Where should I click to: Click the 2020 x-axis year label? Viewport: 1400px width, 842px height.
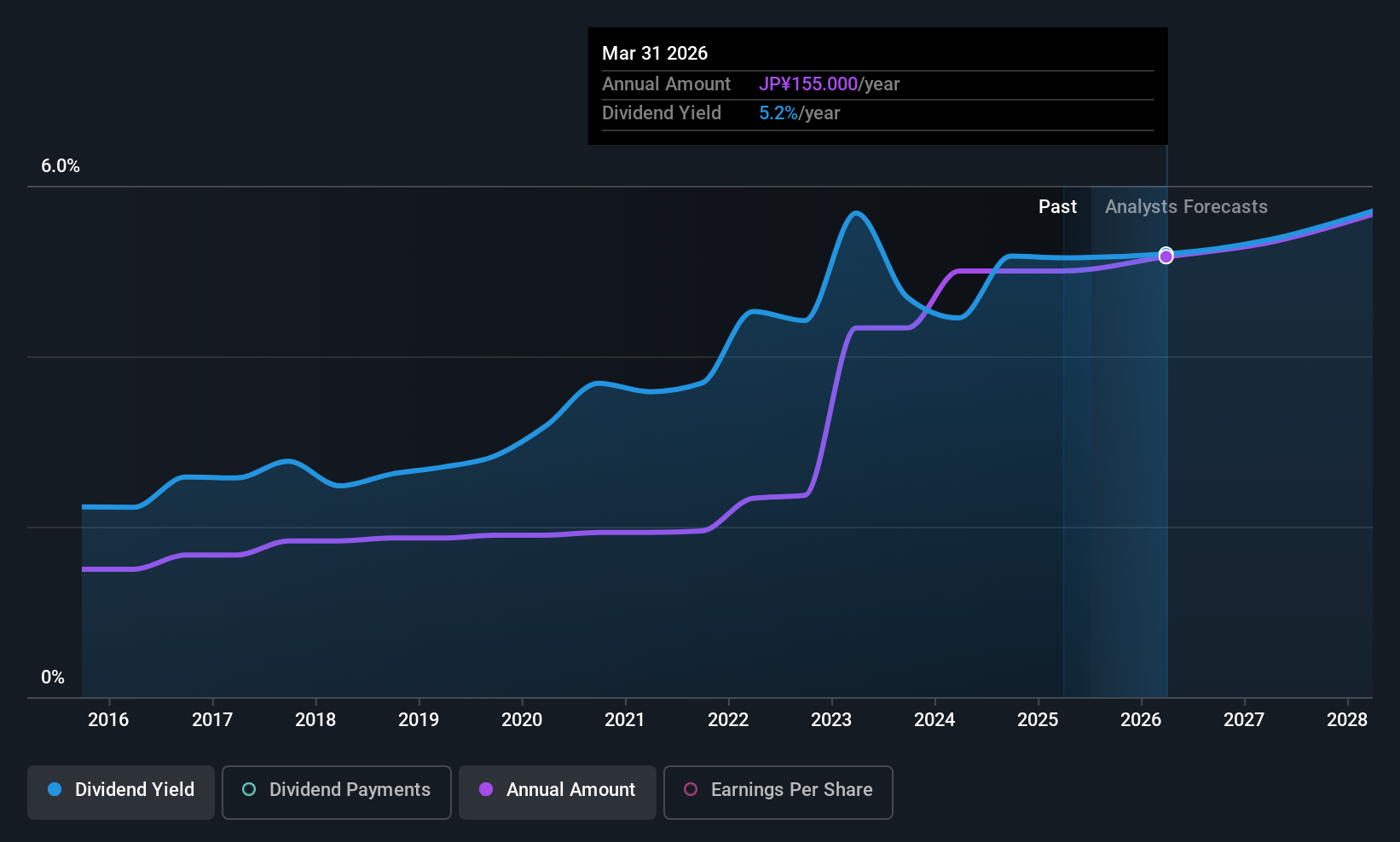point(522,720)
